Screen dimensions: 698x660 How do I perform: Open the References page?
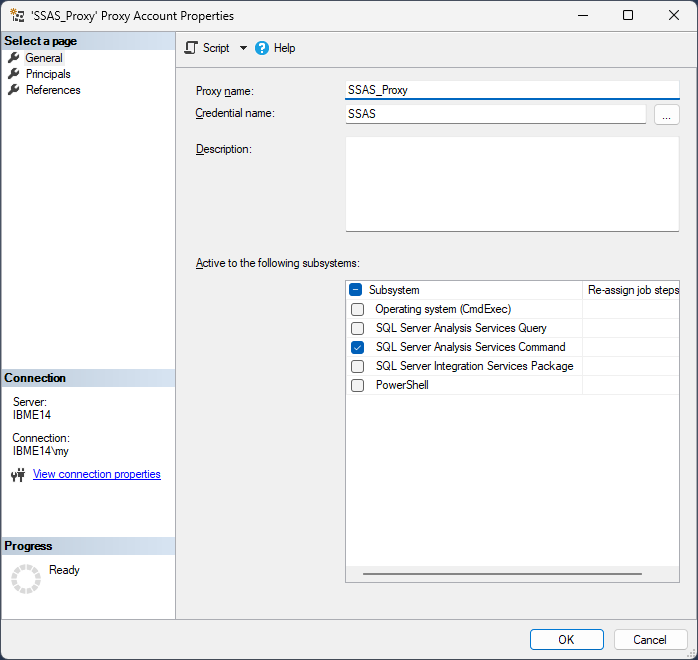click(x=53, y=90)
